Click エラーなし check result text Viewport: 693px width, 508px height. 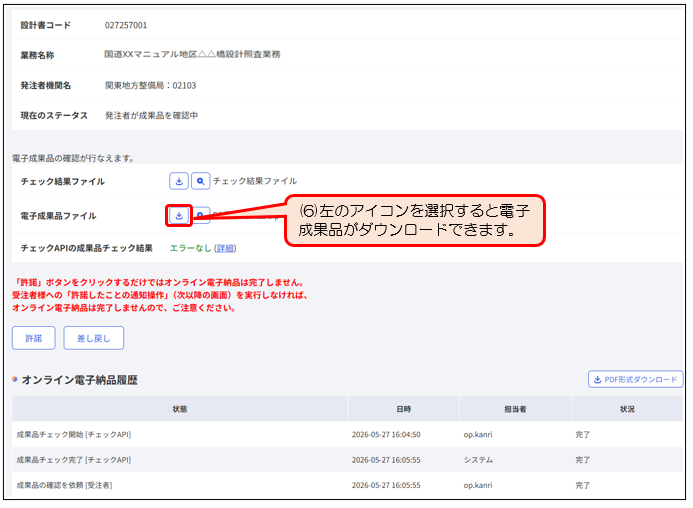coord(190,248)
